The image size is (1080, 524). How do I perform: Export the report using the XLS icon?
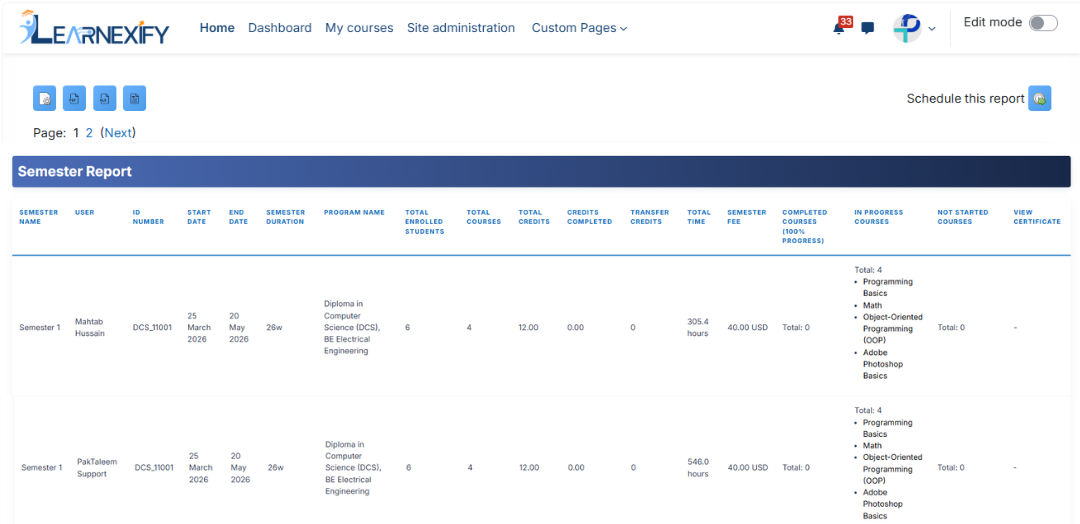click(105, 98)
